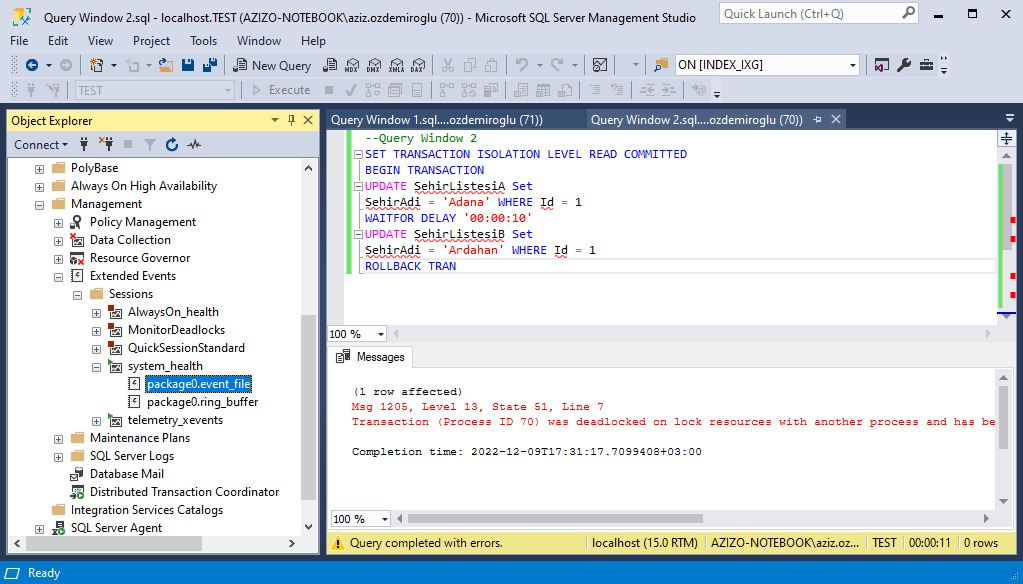Click the Undo arrow icon
The width and height of the screenshot is (1023, 584).
click(x=521, y=65)
